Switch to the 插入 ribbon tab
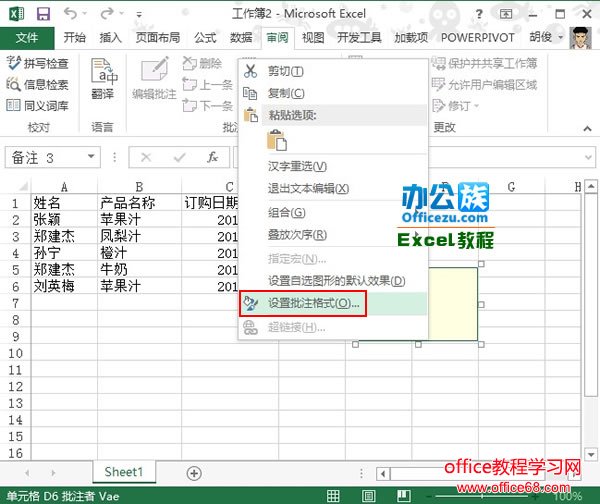Image resolution: width=600 pixels, height=504 pixels. 111,38
